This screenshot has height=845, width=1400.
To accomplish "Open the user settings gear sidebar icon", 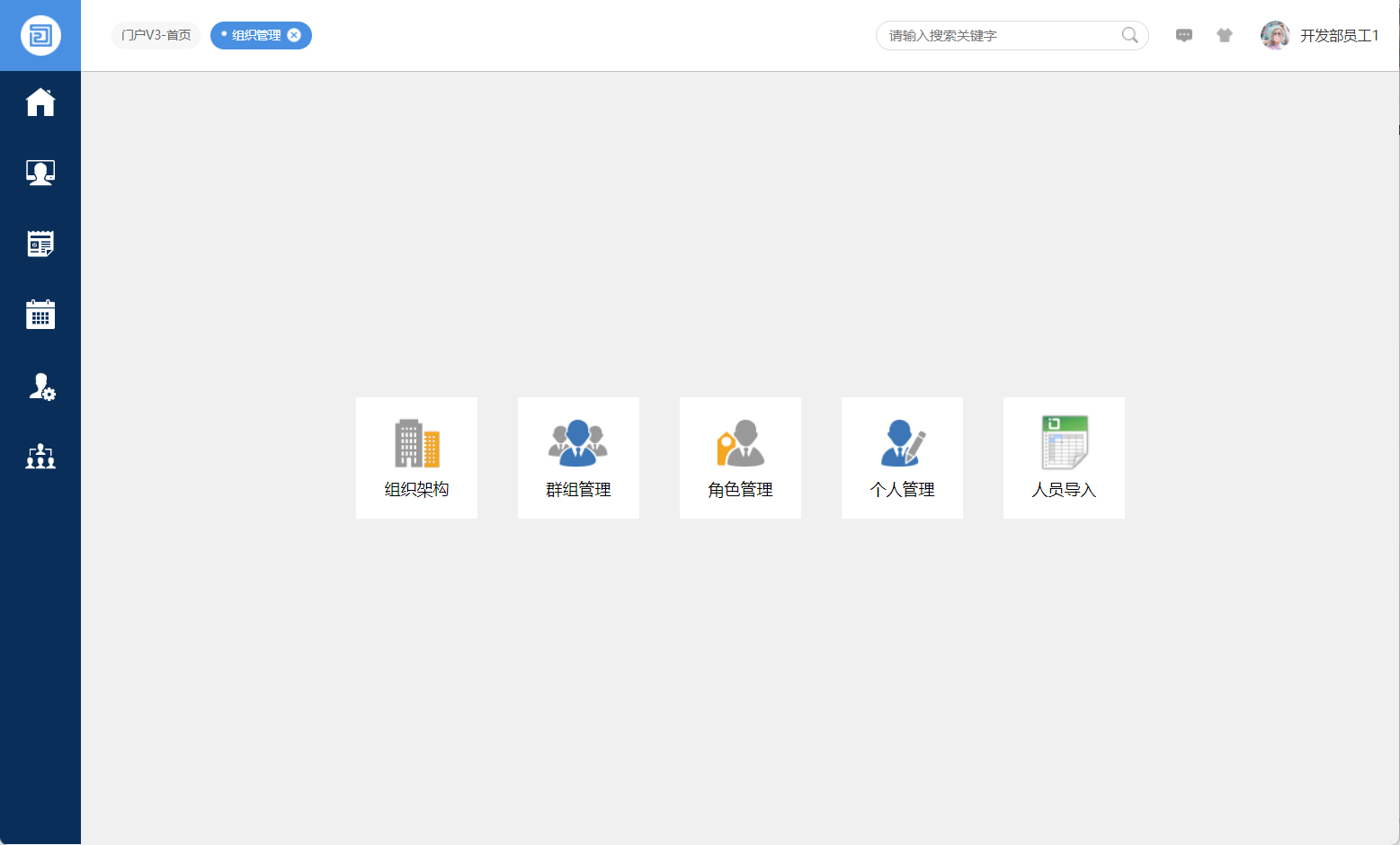I will [41, 387].
